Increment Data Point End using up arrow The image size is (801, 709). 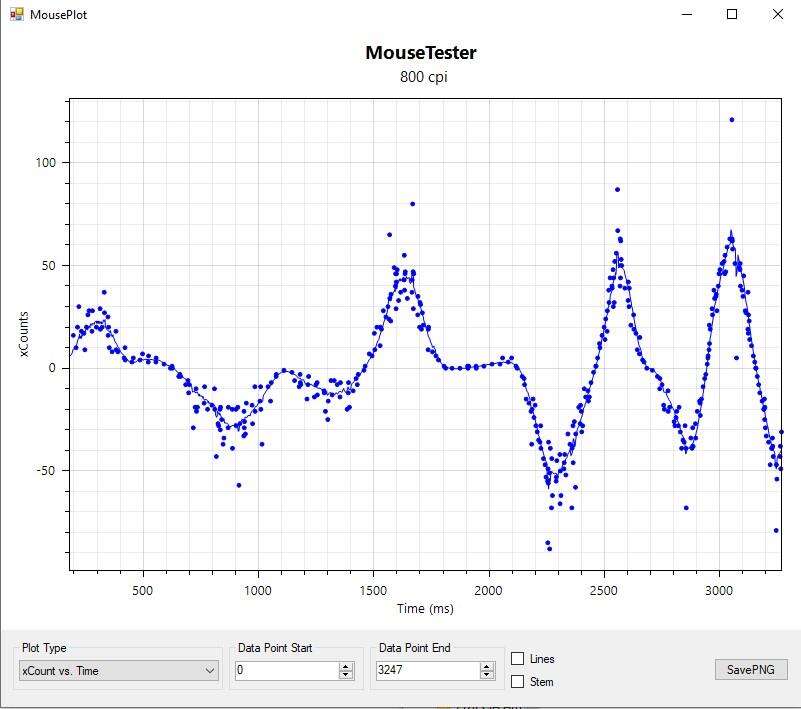click(487, 667)
